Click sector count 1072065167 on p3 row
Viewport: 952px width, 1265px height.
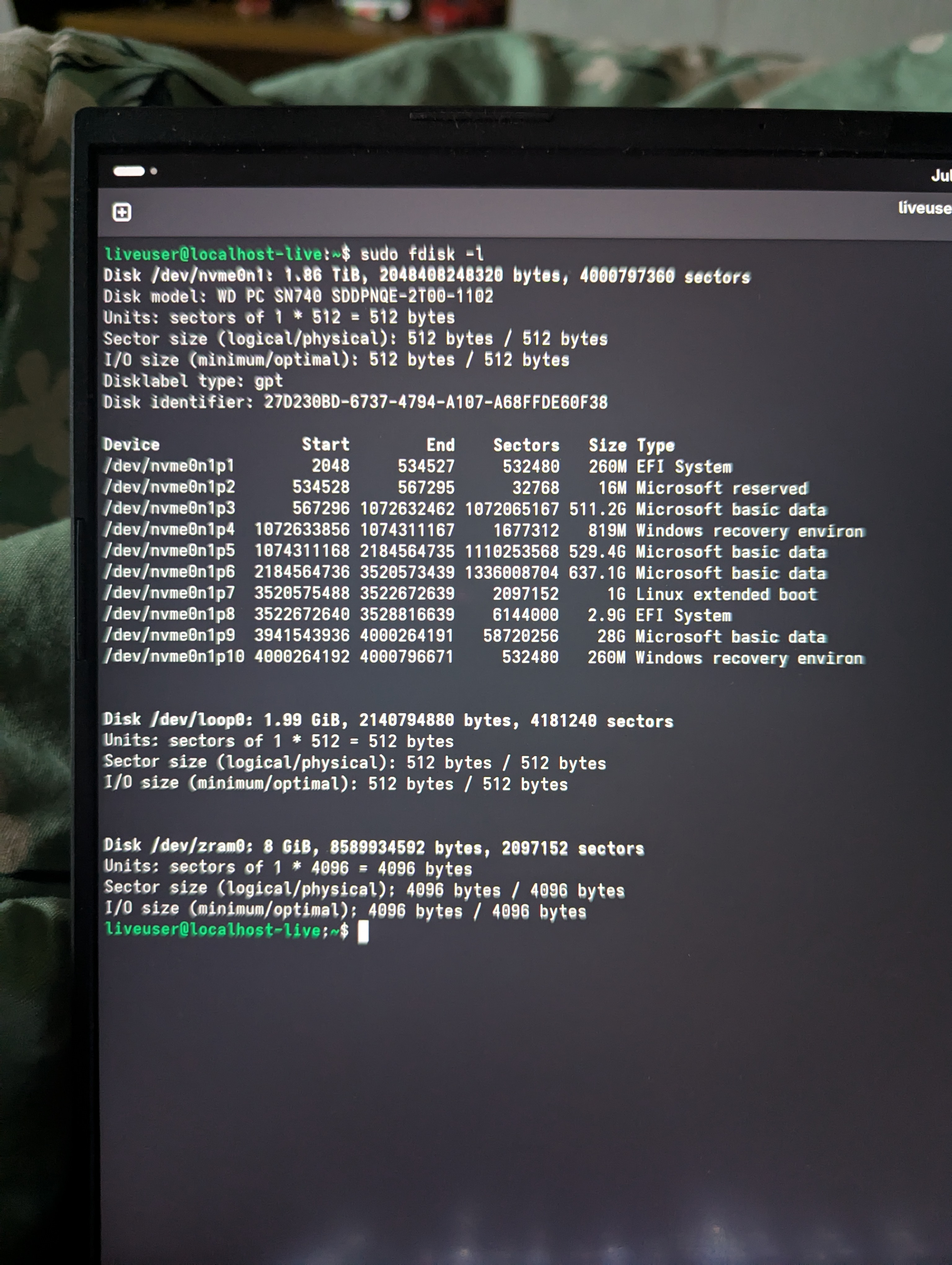coord(512,509)
